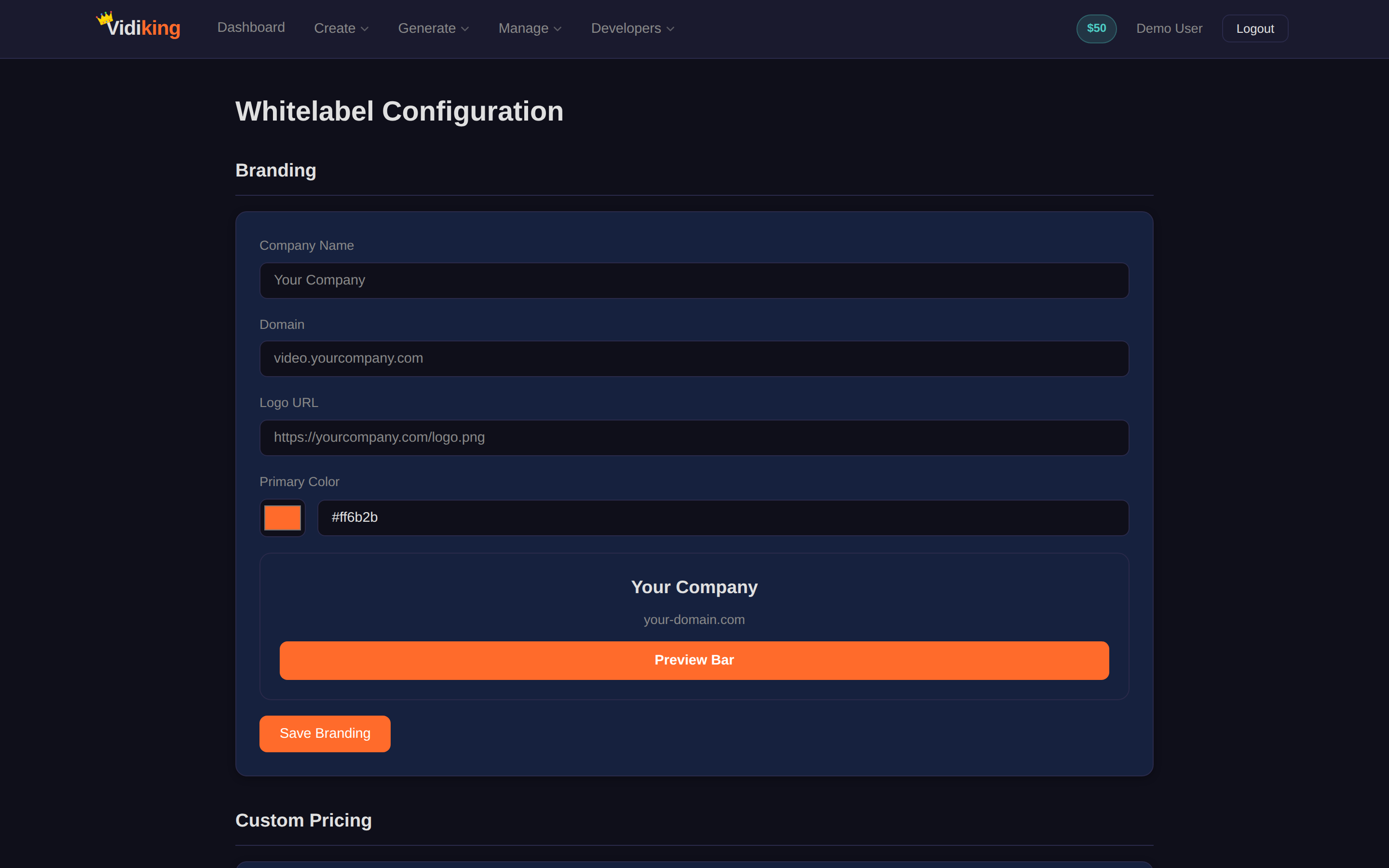Click the Domain label

click(282, 325)
